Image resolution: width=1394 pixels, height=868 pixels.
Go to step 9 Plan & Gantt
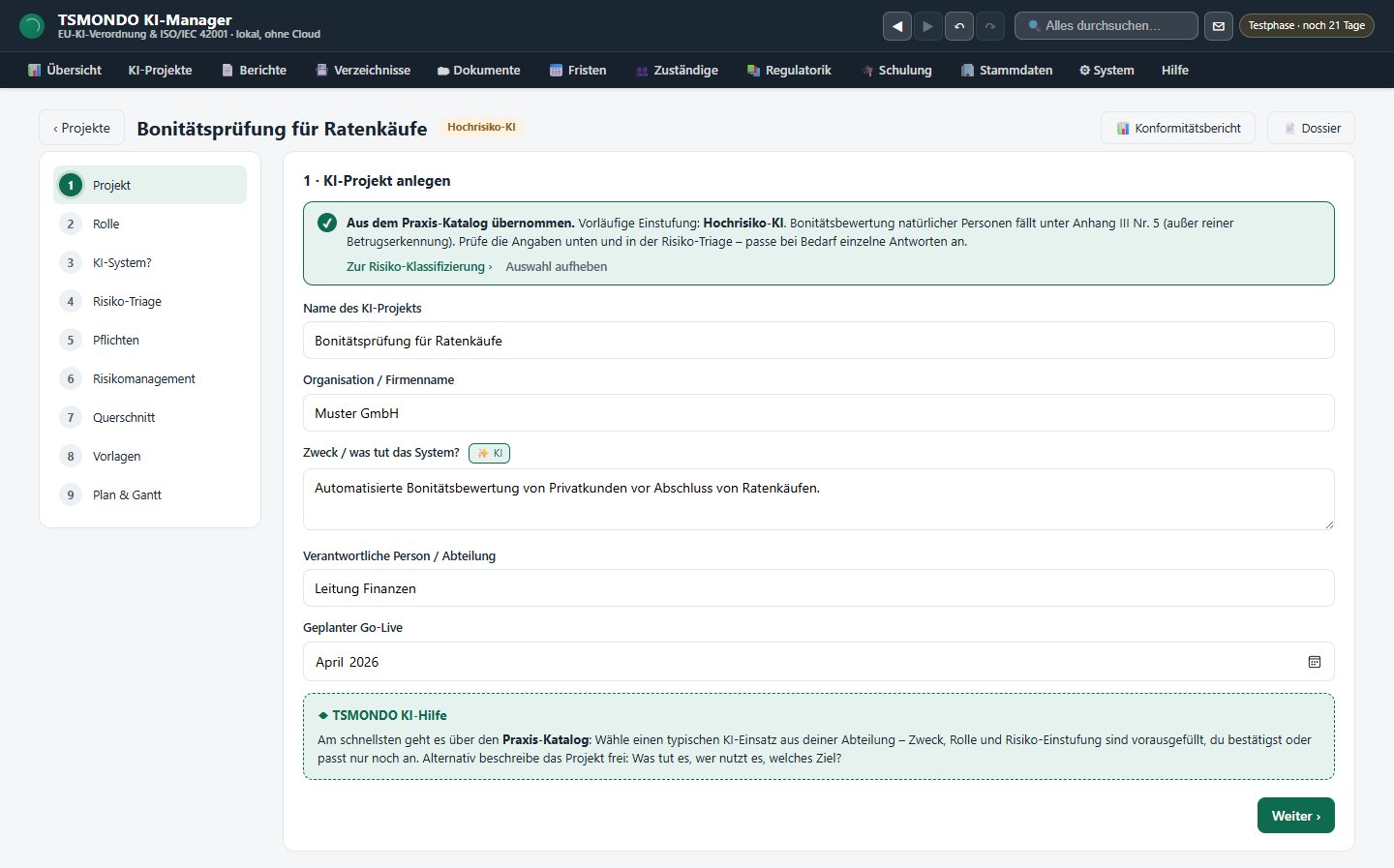tap(150, 494)
